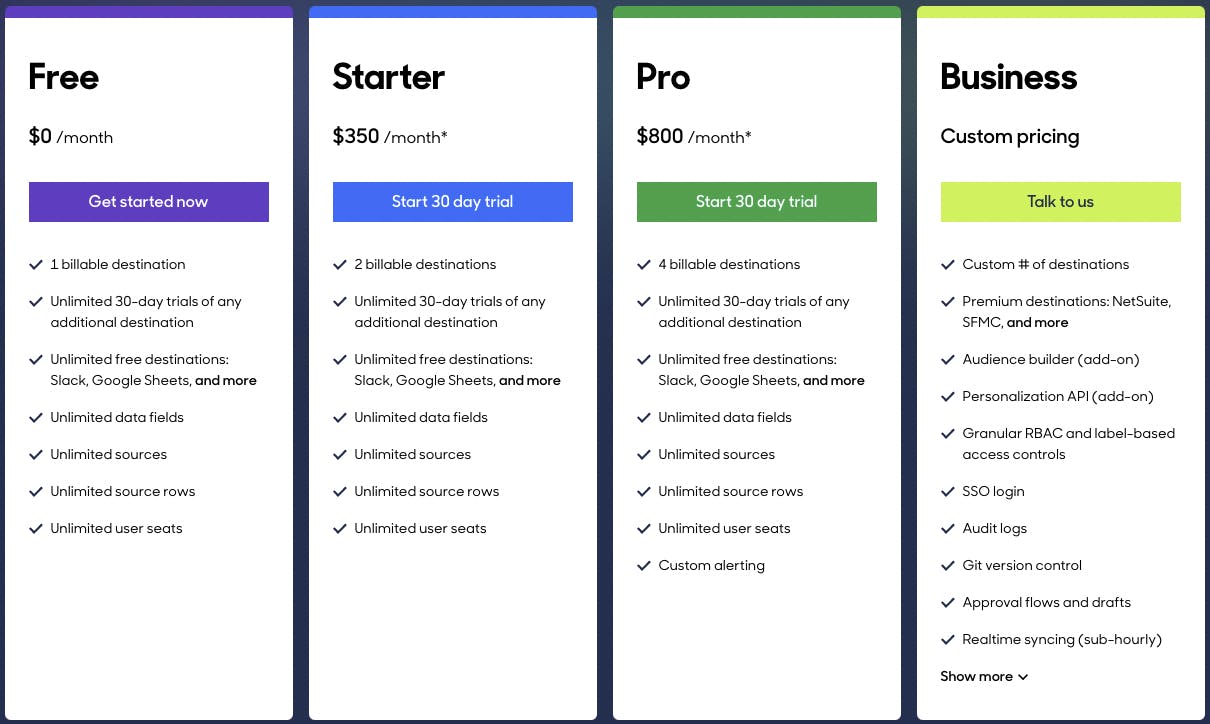
Task: Click checkmark beside 1 billable destination
Action: pyautogui.click(x=37, y=265)
